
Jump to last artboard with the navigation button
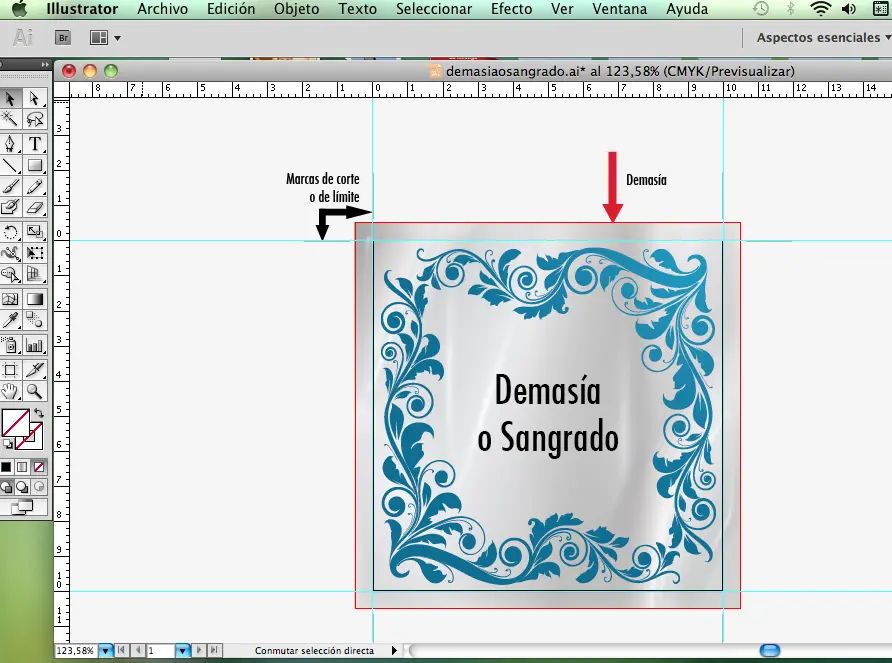coord(213,650)
